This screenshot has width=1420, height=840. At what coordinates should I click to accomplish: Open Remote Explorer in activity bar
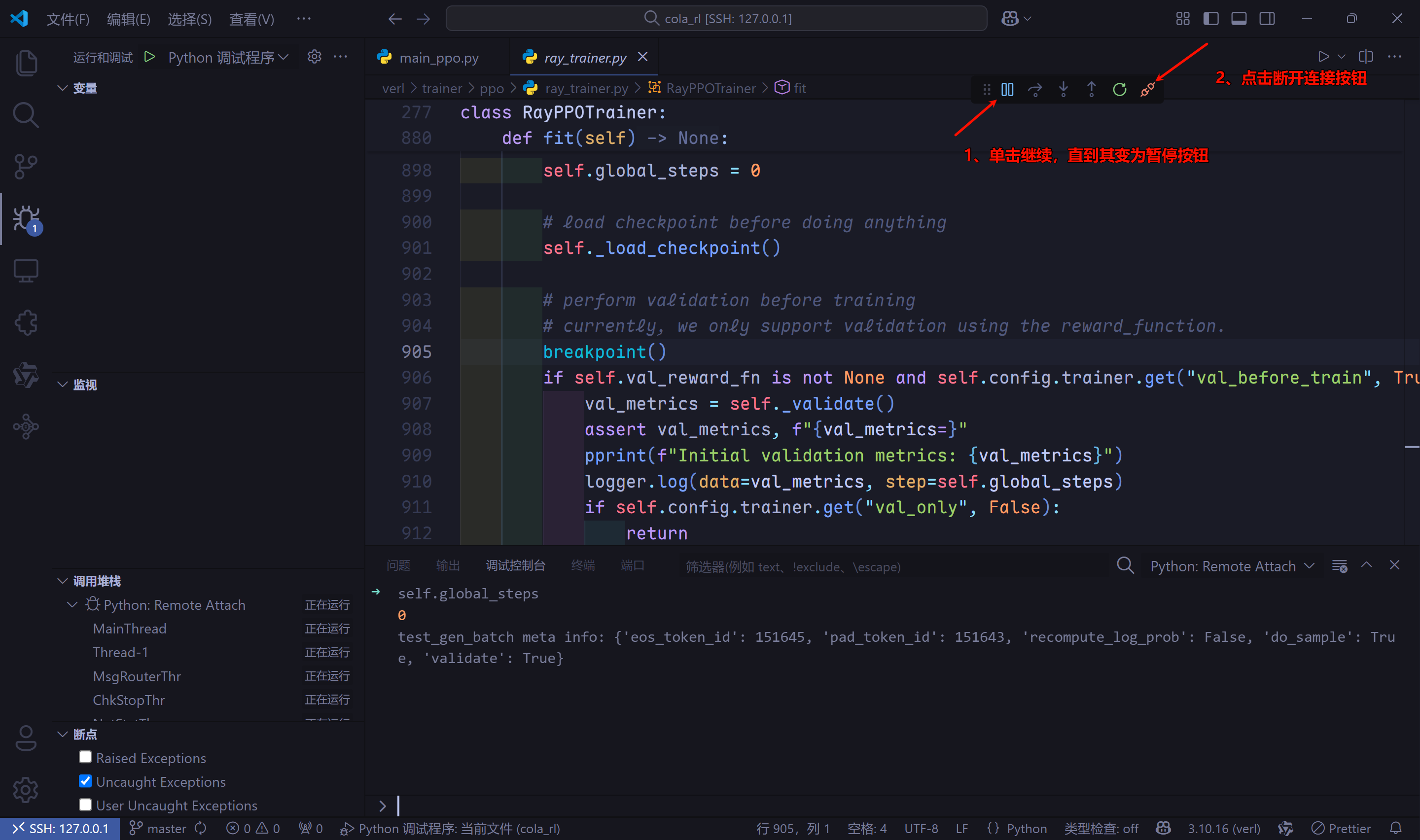point(26,271)
